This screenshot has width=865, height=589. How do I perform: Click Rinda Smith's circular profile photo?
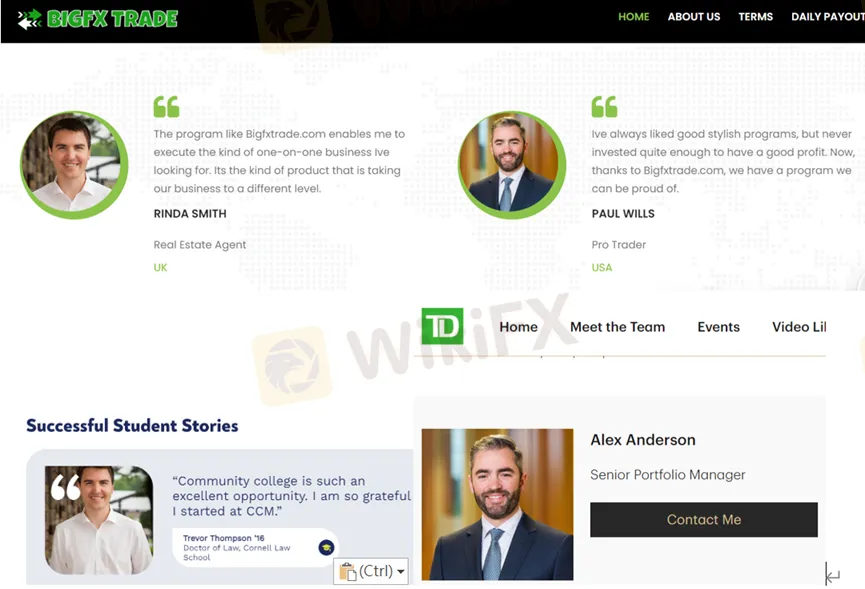tap(74, 165)
